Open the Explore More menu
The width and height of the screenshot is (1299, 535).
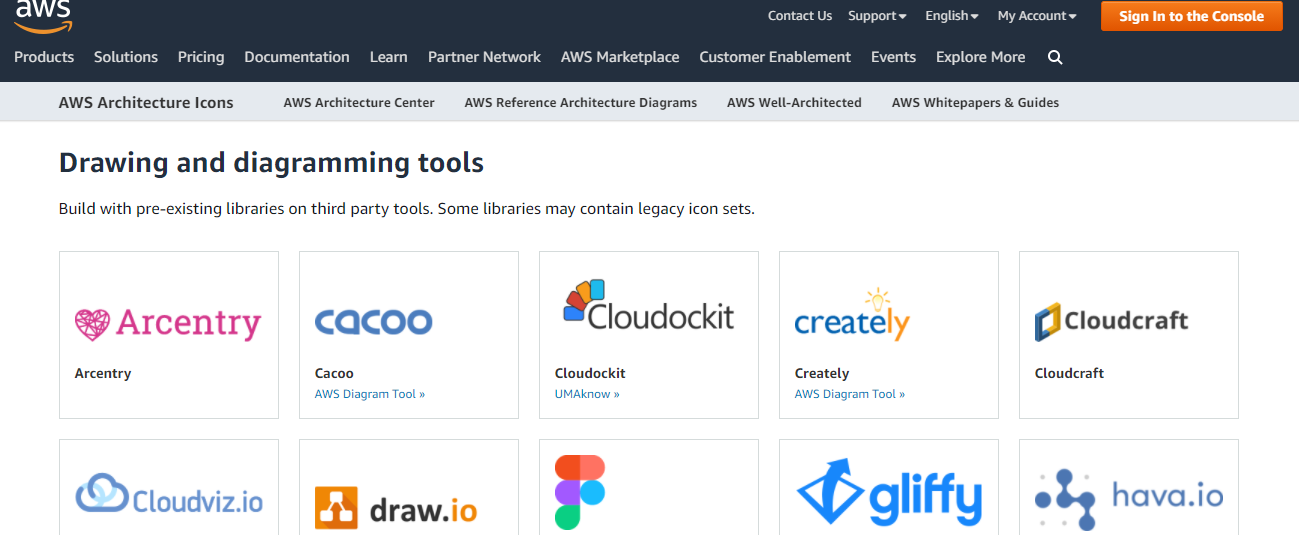coord(980,57)
